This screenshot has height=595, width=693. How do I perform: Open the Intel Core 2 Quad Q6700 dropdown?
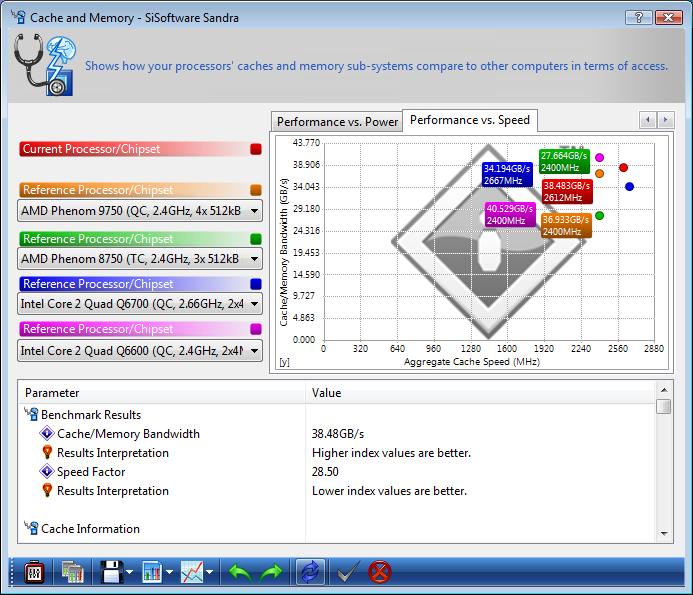tap(140, 304)
